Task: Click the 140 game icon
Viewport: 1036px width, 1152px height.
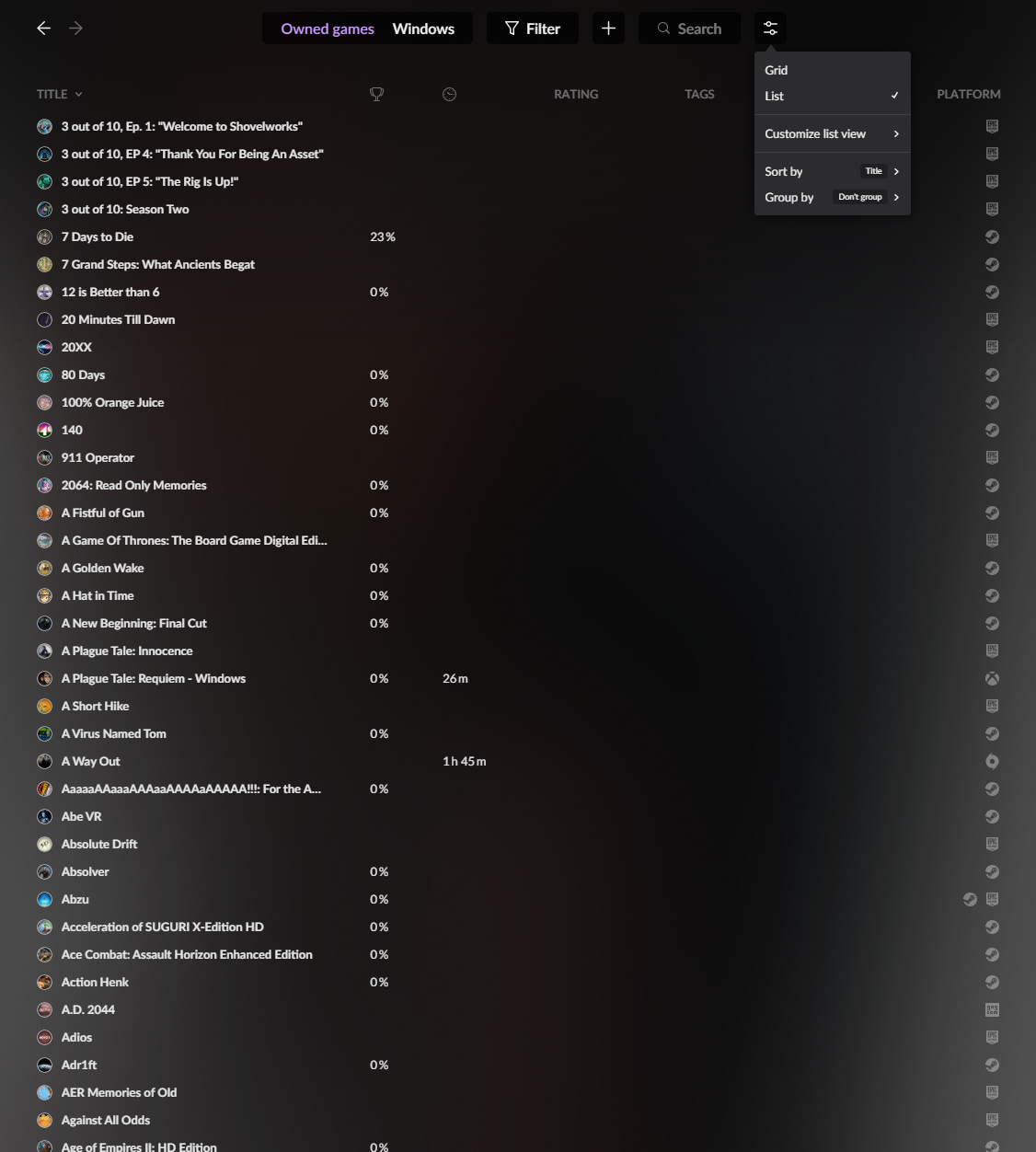Action: [x=44, y=430]
